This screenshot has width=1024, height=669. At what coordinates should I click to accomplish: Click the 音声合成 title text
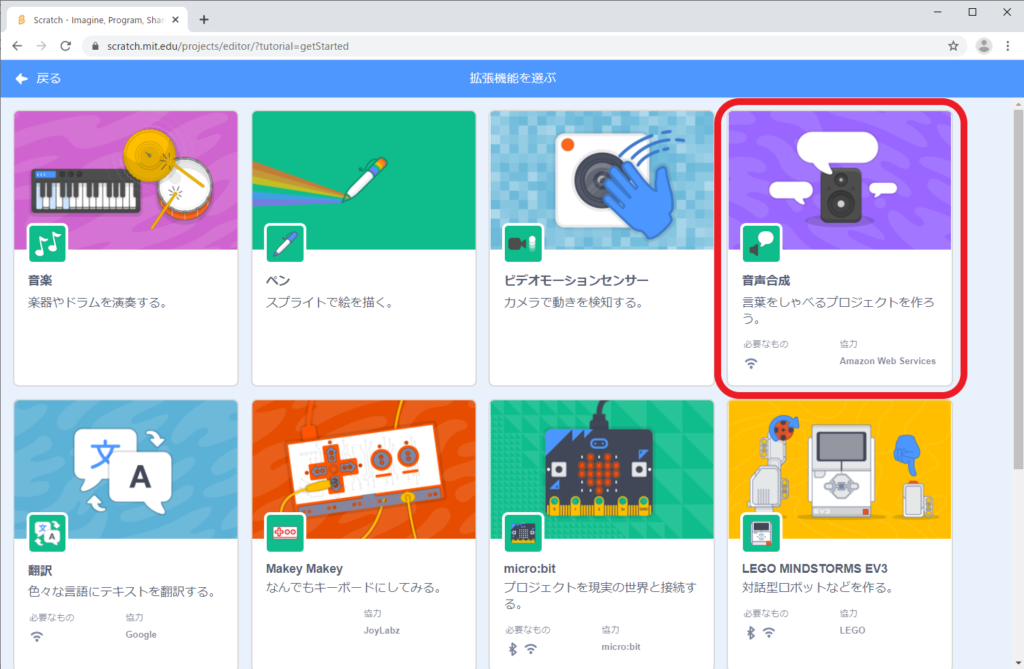click(x=766, y=280)
